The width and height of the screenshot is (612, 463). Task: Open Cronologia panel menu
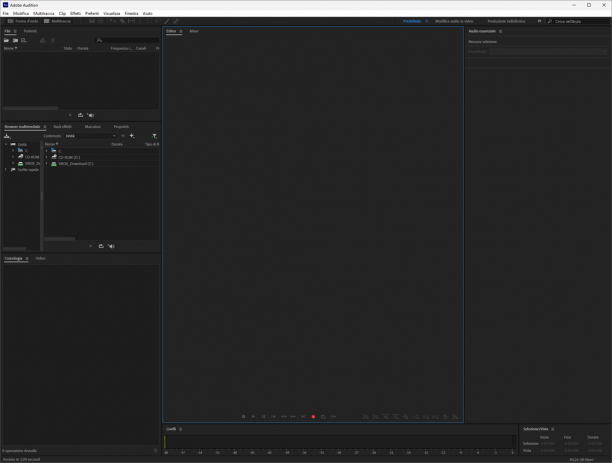click(x=27, y=258)
